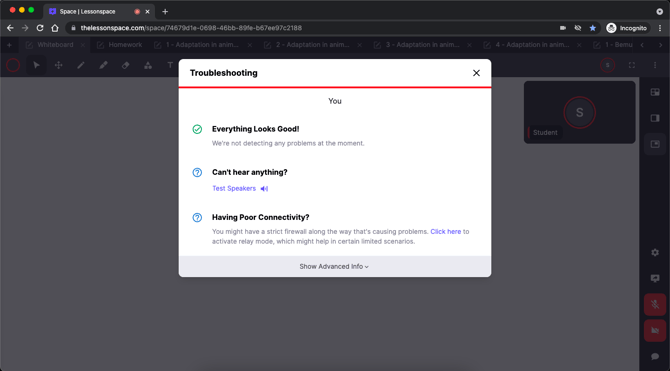
Task: Select the eraser tool
Action: tap(126, 65)
